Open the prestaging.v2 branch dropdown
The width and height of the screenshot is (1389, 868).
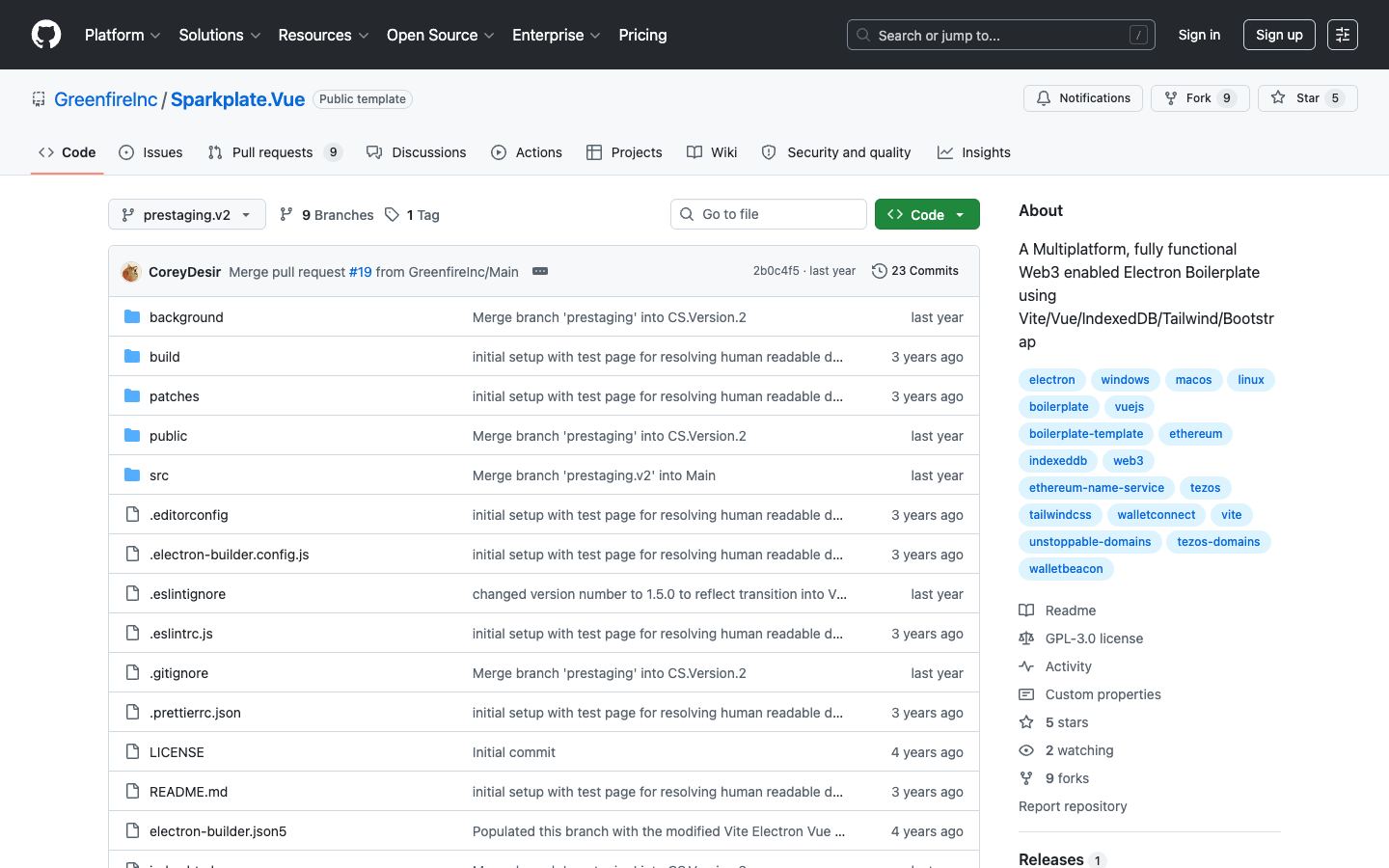click(x=187, y=214)
